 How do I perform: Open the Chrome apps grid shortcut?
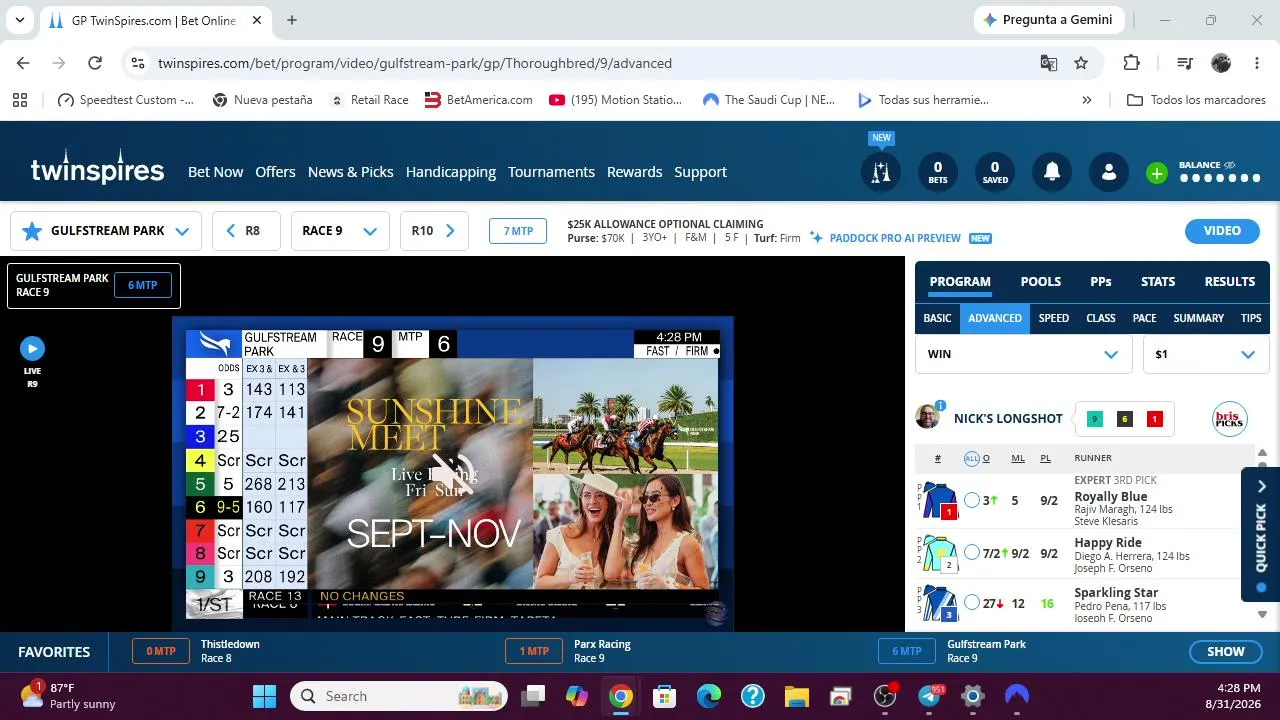pyautogui.click(x=20, y=100)
